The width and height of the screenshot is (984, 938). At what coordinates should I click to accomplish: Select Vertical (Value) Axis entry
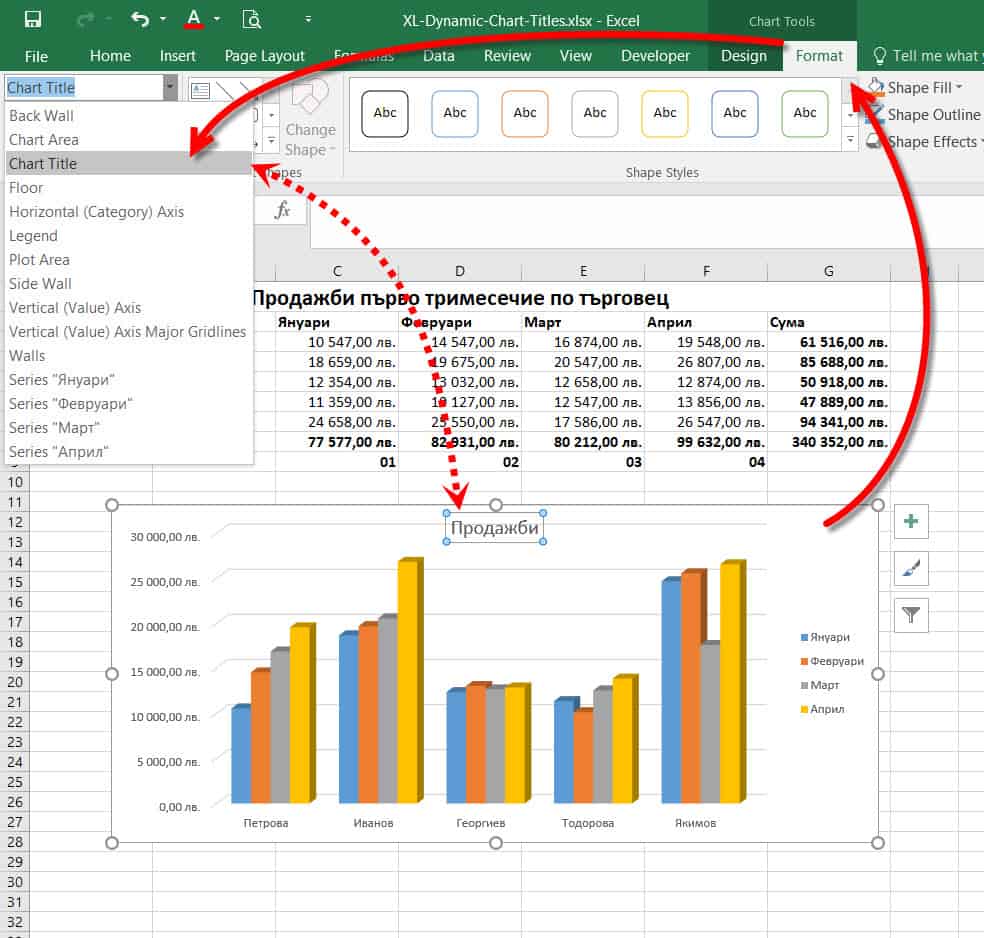coord(129,307)
